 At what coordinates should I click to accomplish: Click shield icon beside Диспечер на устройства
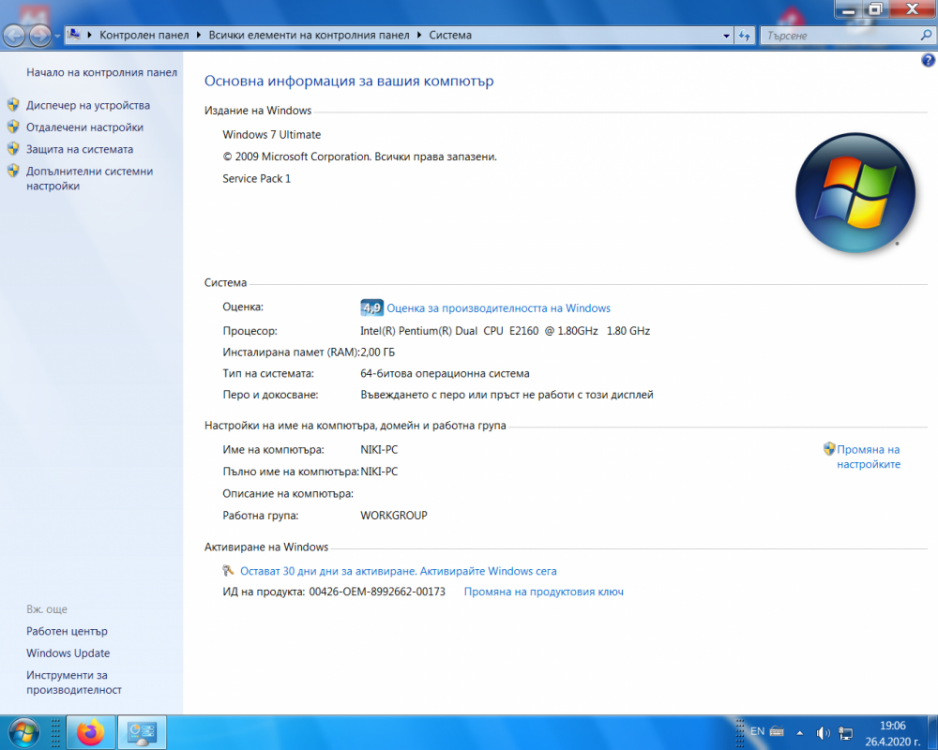[x=13, y=105]
